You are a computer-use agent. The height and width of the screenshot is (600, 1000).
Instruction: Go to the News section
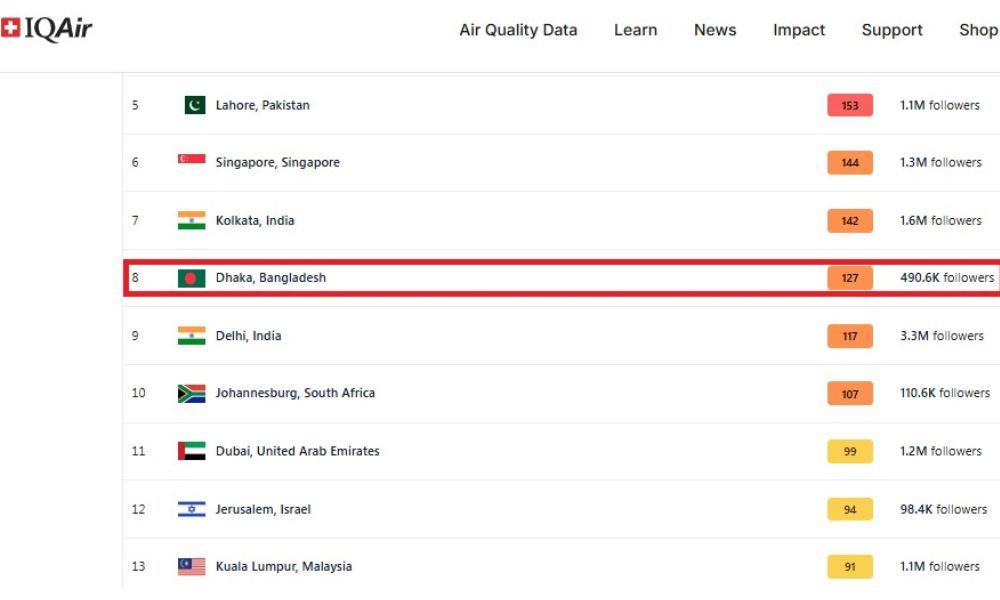click(715, 30)
